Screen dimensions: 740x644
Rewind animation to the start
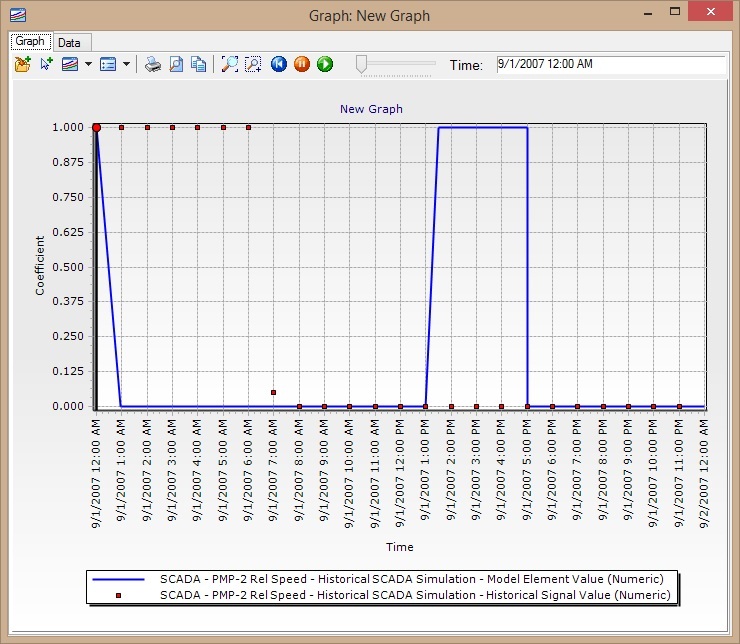[x=279, y=65]
